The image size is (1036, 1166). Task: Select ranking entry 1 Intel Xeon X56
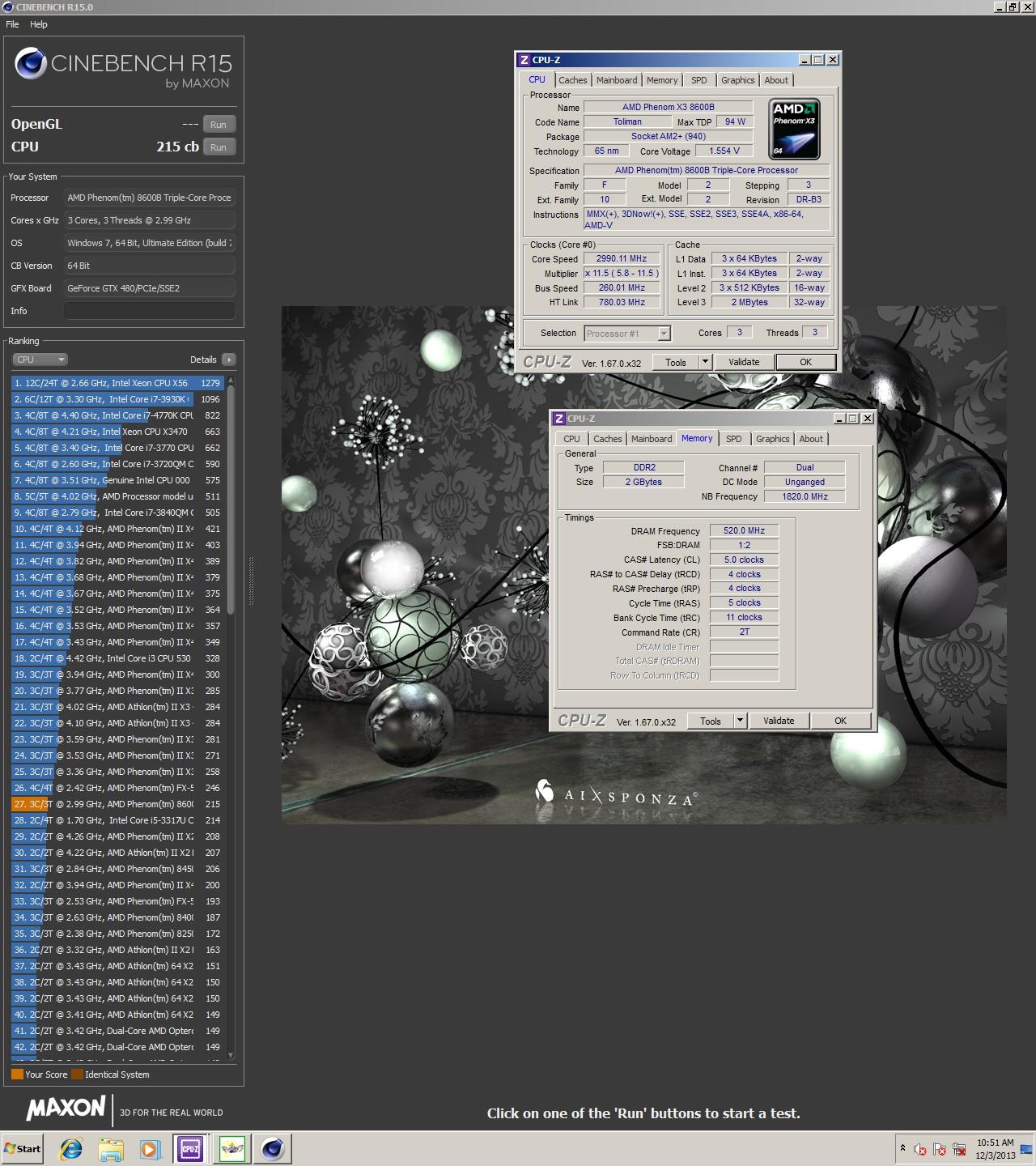[x=117, y=383]
